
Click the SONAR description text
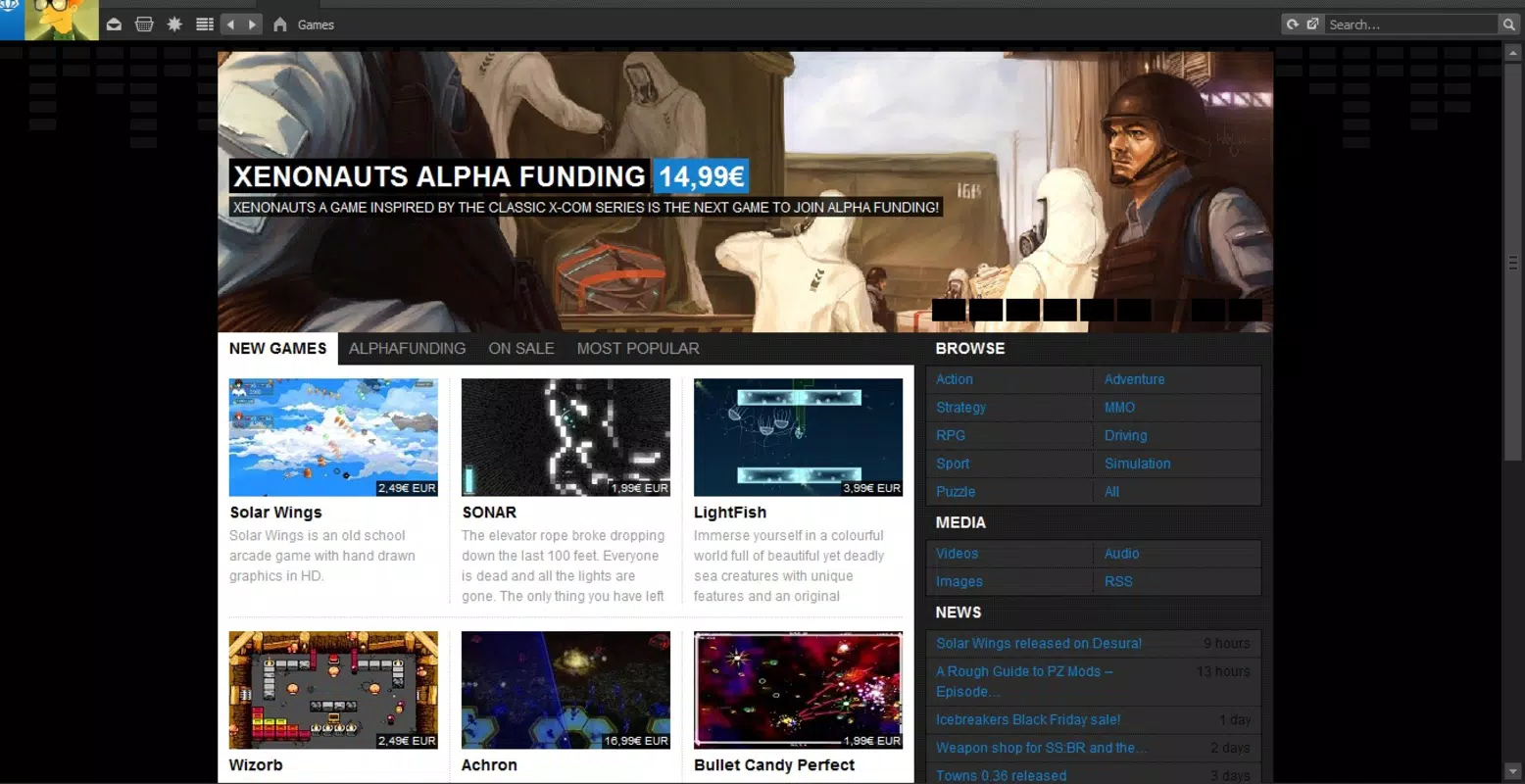(564, 566)
